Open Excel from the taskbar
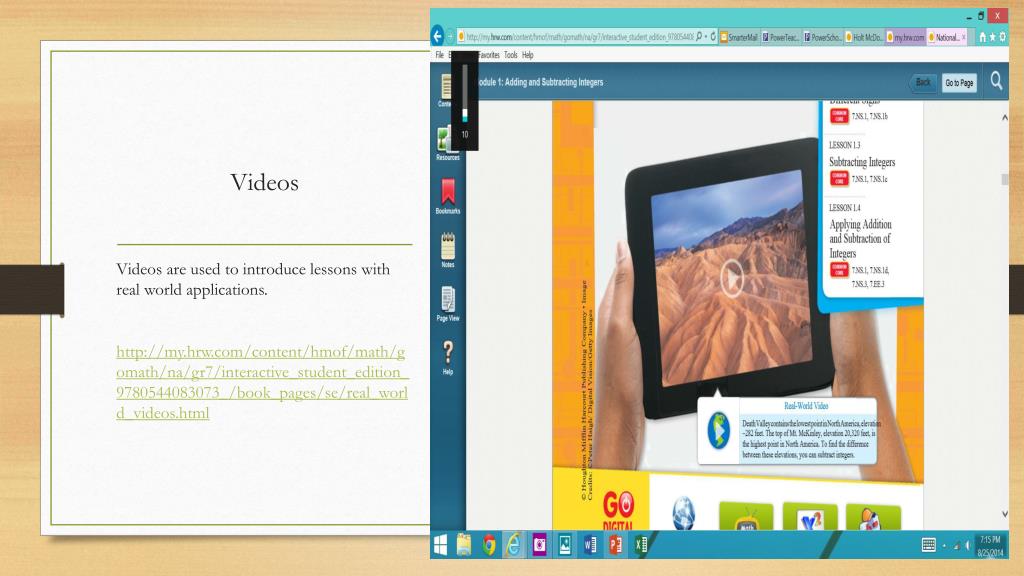This screenshot has width=1024, height=576. (x=641, y=545)
